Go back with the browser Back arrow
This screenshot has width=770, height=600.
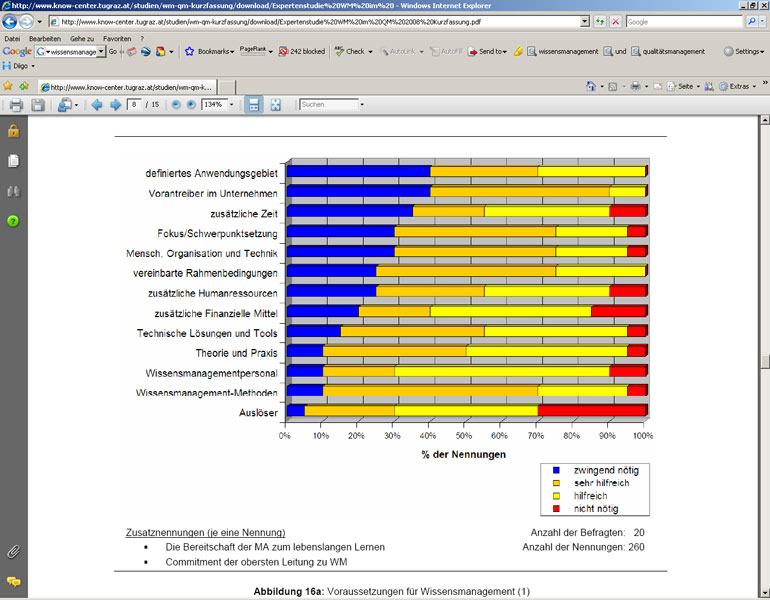[x=9, y=22]
